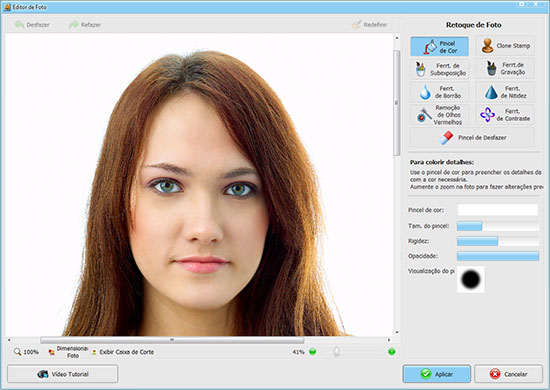
Task: Click the Cancelar button
Action: (508, 374)
